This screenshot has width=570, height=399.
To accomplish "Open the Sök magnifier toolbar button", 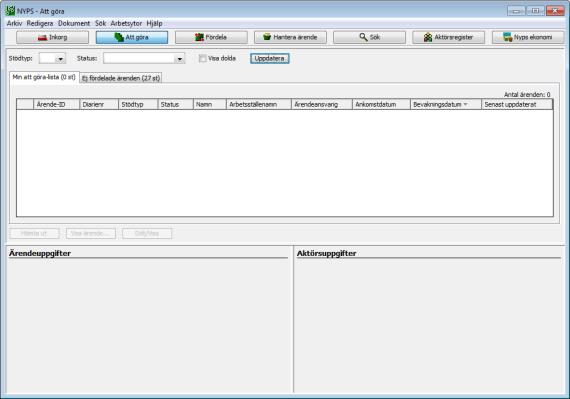I will [x=369, y=37].
